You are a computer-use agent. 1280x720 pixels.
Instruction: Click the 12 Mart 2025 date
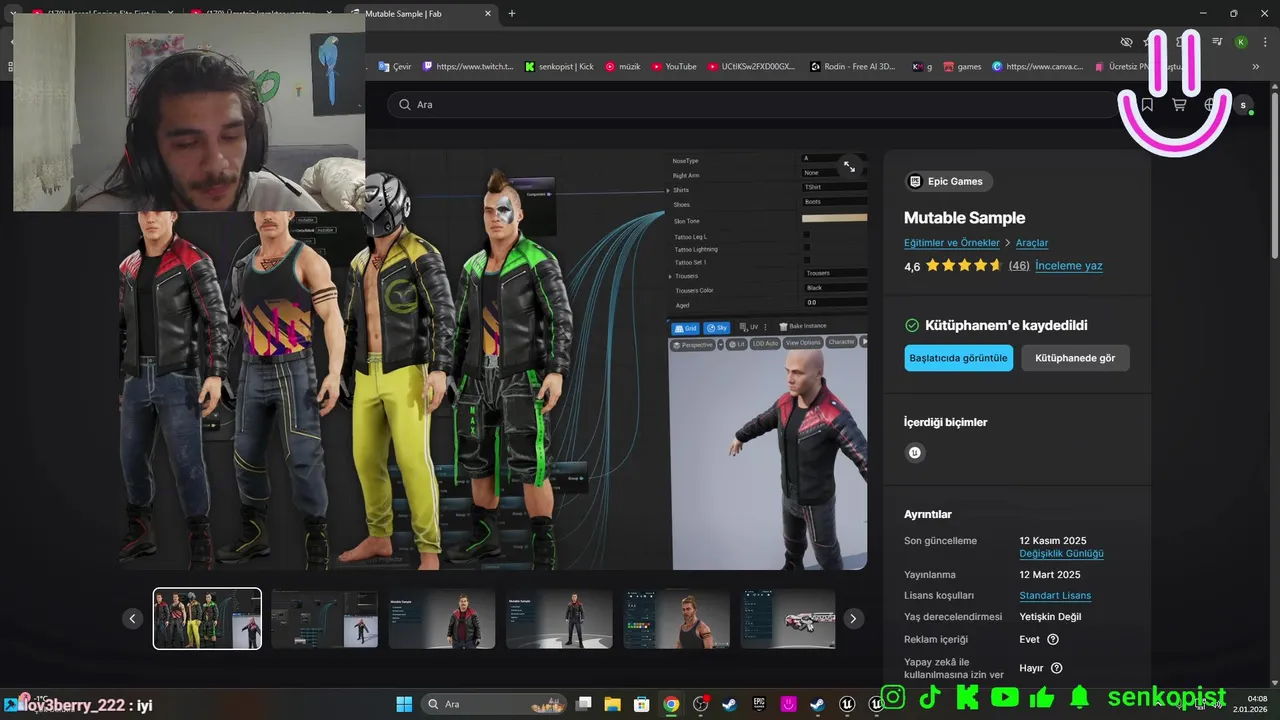[1050, 575]
